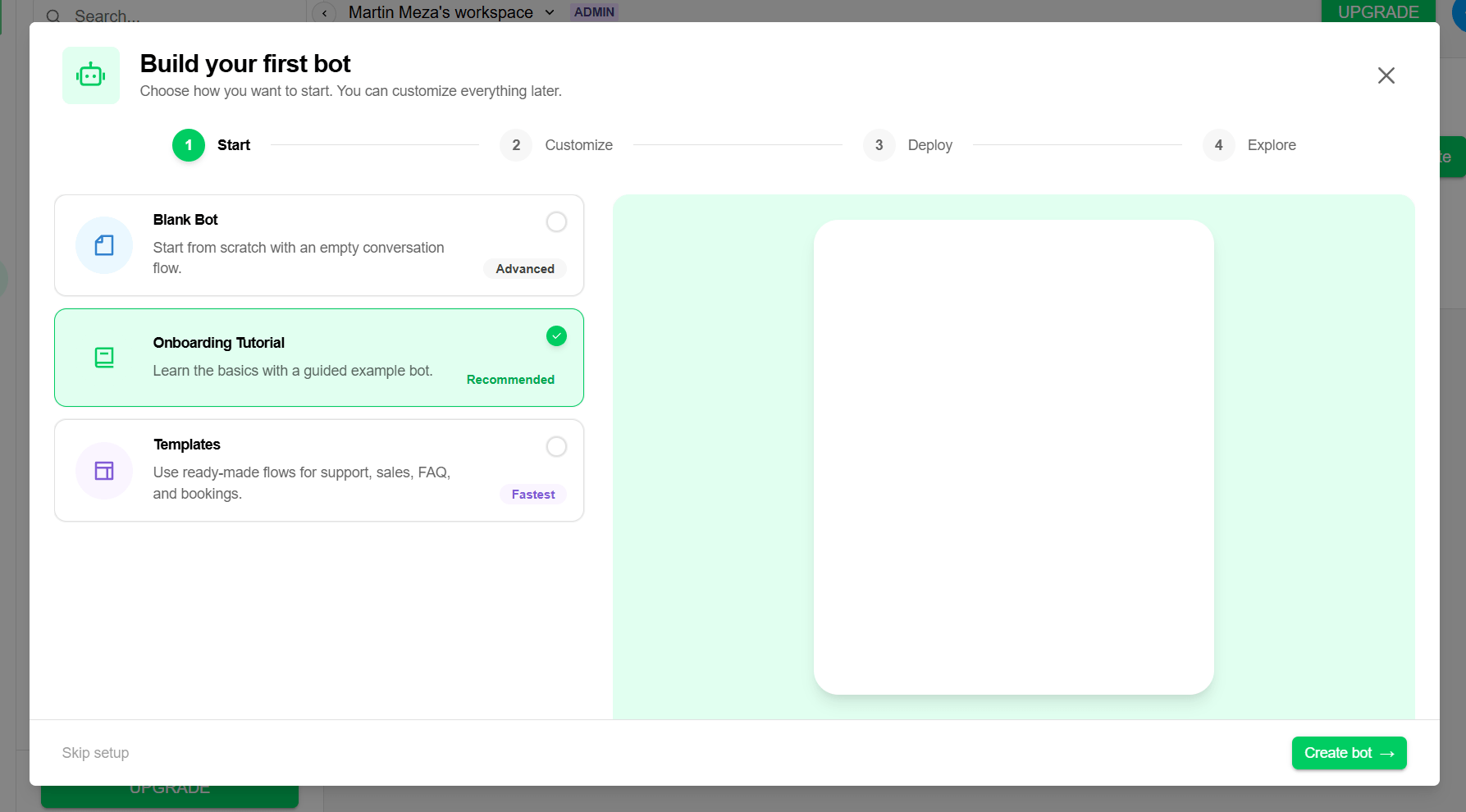Screen dimensions: 1466x812
Task: Toggle the Onboarding Tutorial checked radio
Action: 556,335
